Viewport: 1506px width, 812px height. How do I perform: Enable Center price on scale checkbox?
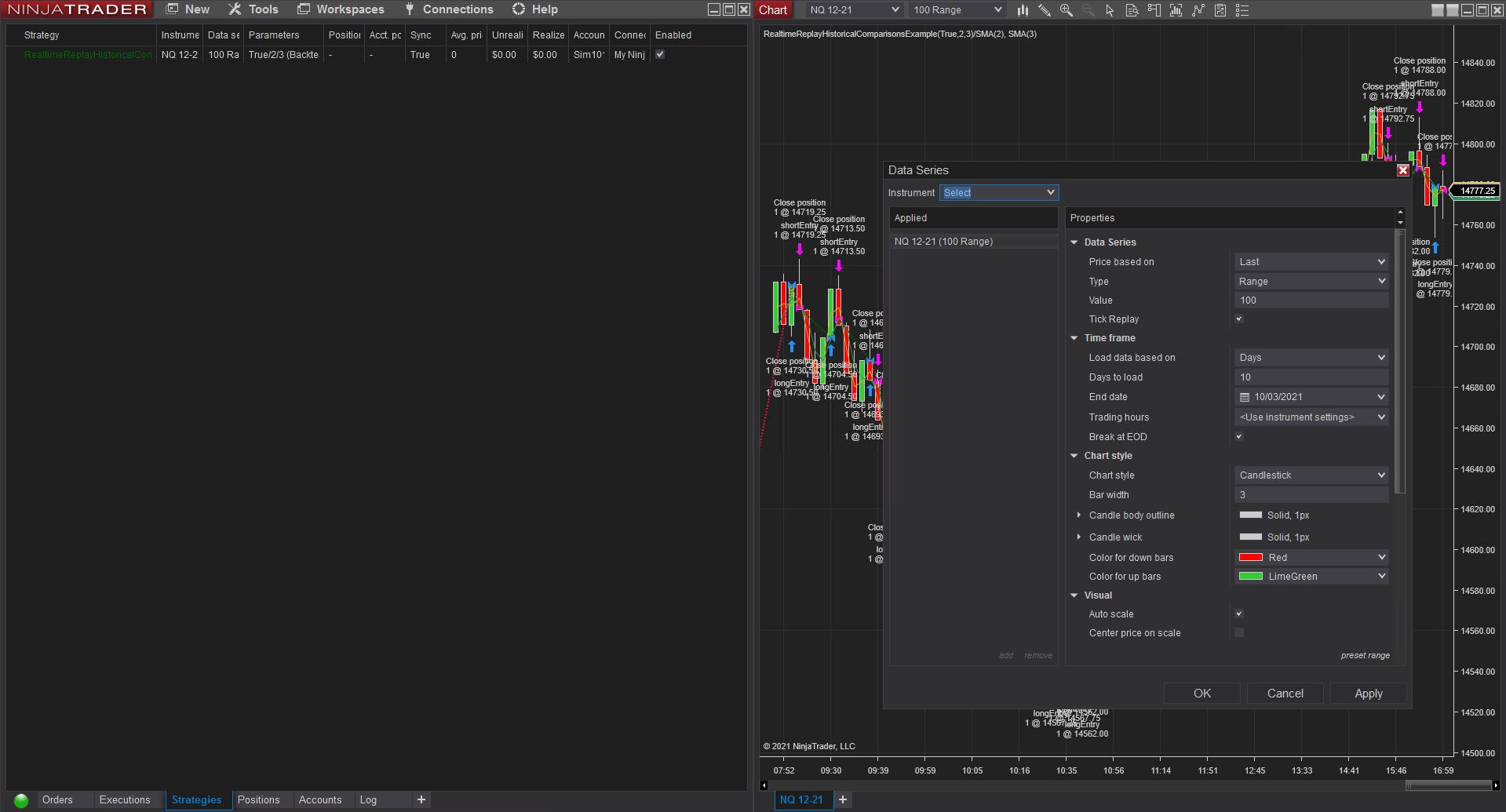tap(1239, 633)
